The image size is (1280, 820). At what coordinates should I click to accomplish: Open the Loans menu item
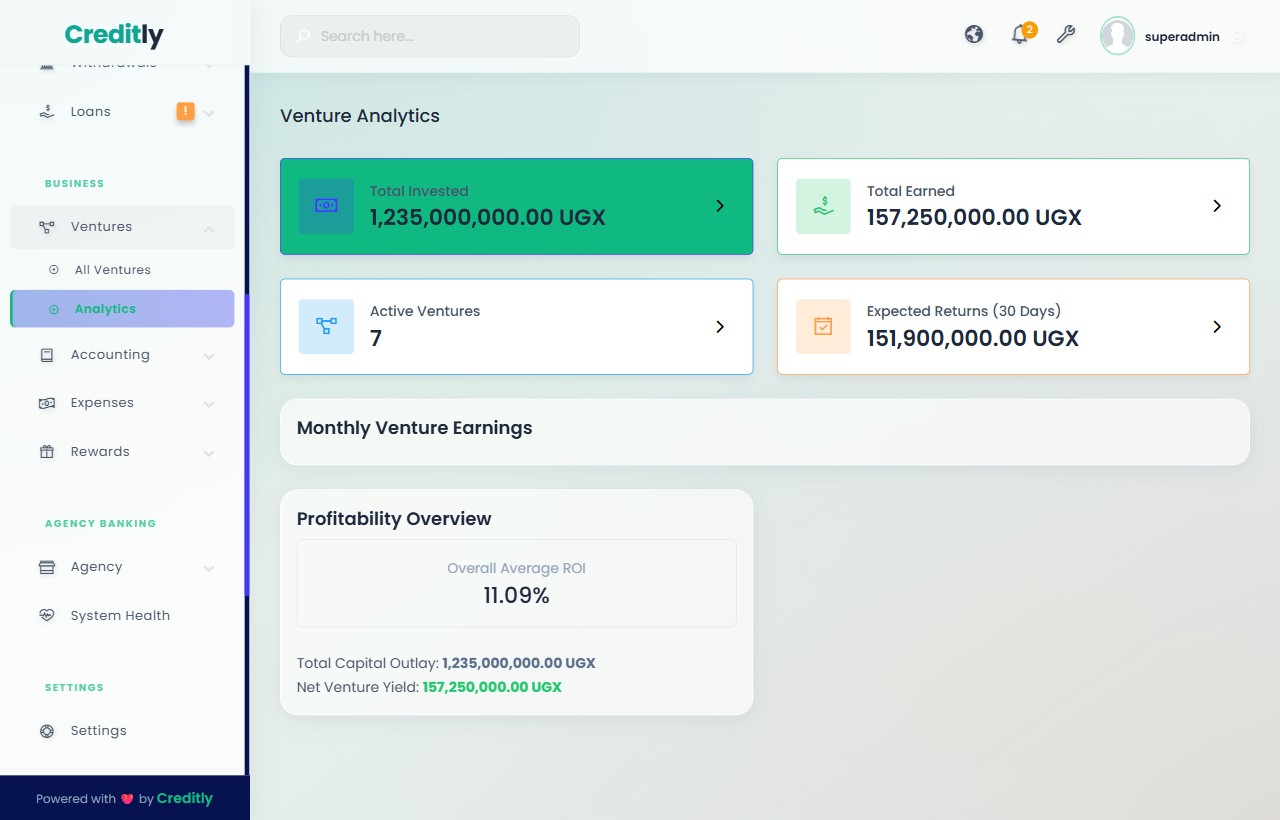[x=122, y=112]
